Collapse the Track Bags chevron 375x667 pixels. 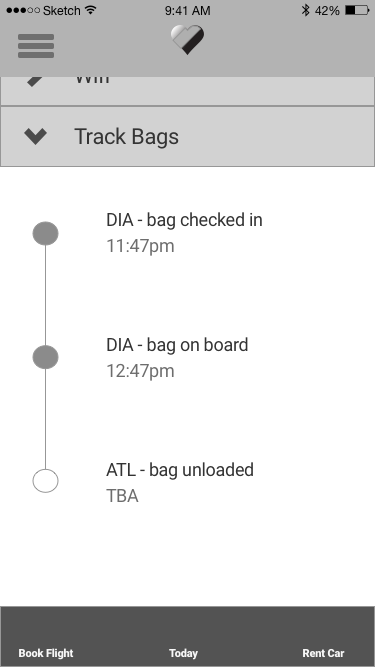(36, 137)
